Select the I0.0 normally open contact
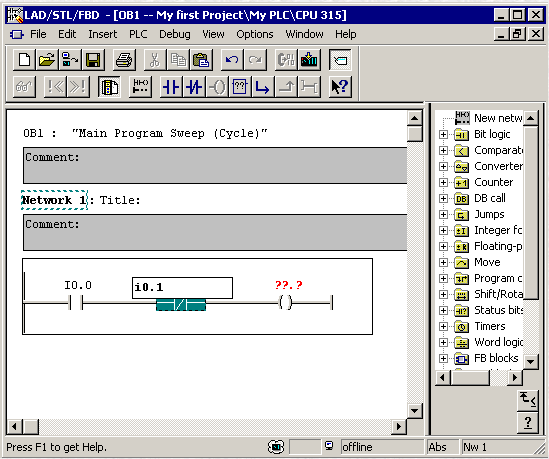This screenshot has width=549, height=459. 76,302
